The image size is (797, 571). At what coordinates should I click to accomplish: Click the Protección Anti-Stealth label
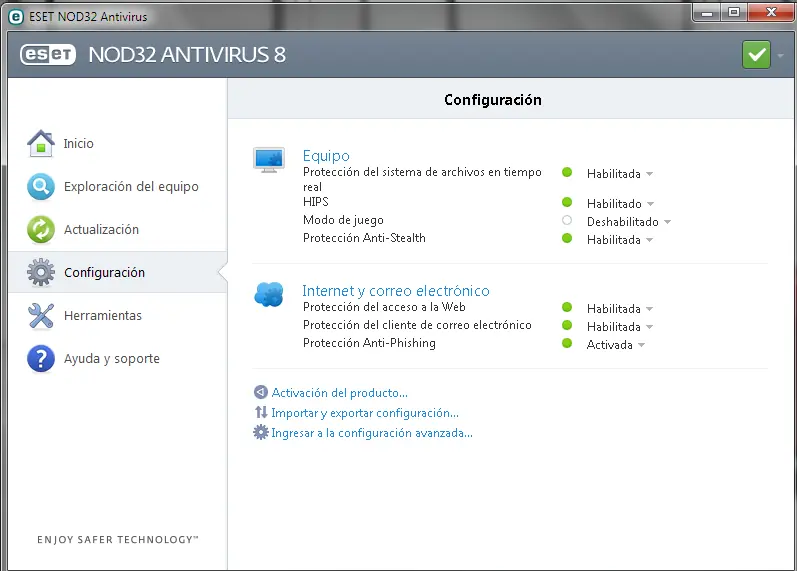364,237
